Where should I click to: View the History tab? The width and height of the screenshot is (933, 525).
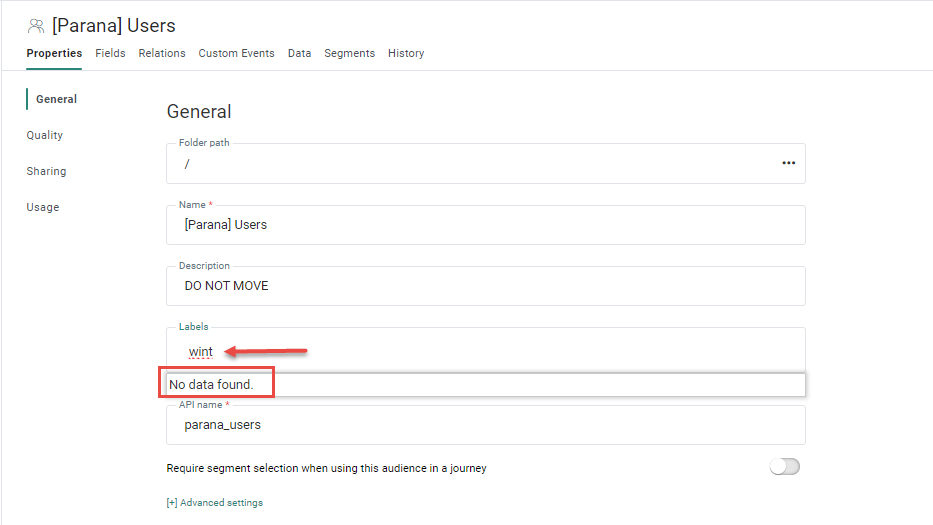click(406, 53)
